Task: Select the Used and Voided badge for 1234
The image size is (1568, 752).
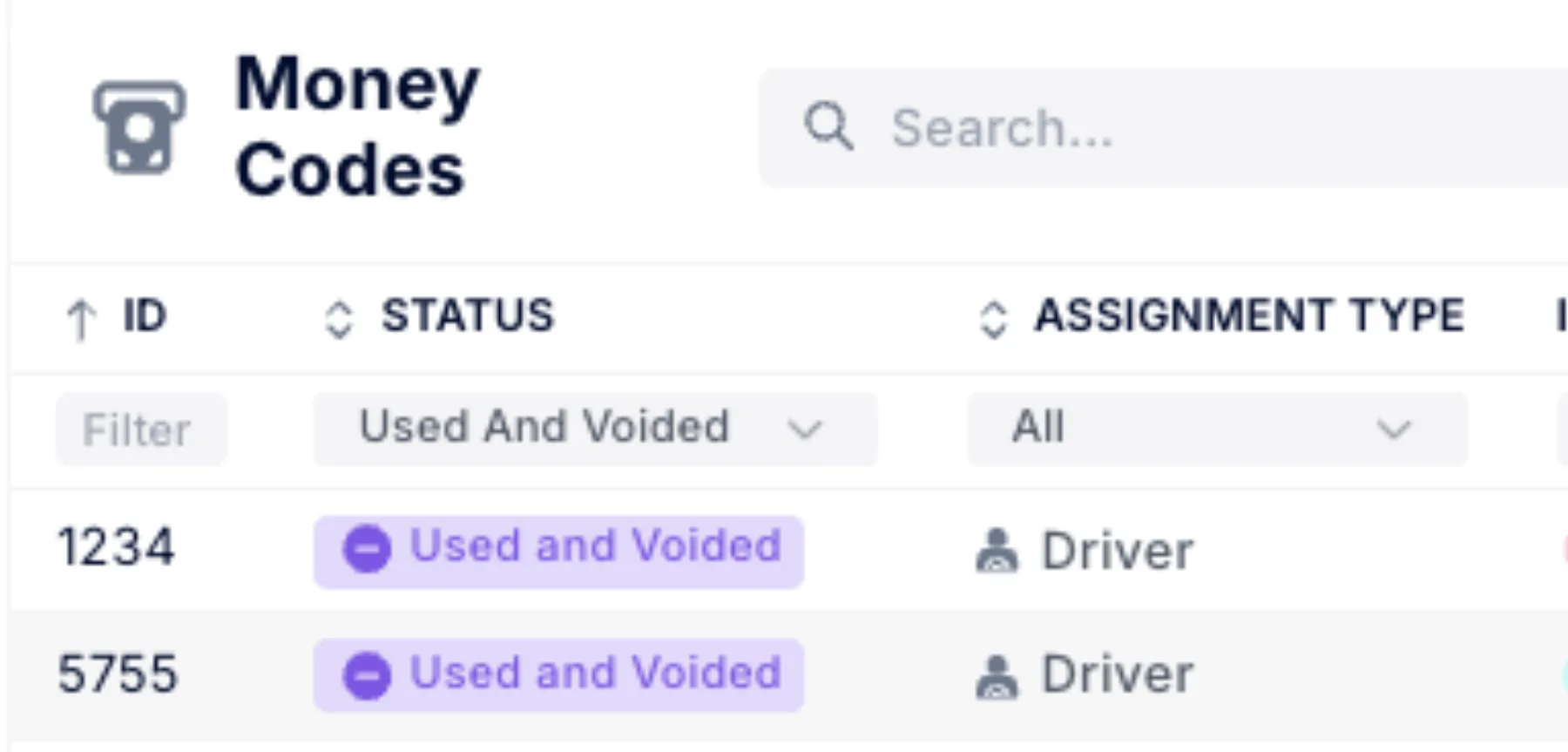Action: (558, 551)
